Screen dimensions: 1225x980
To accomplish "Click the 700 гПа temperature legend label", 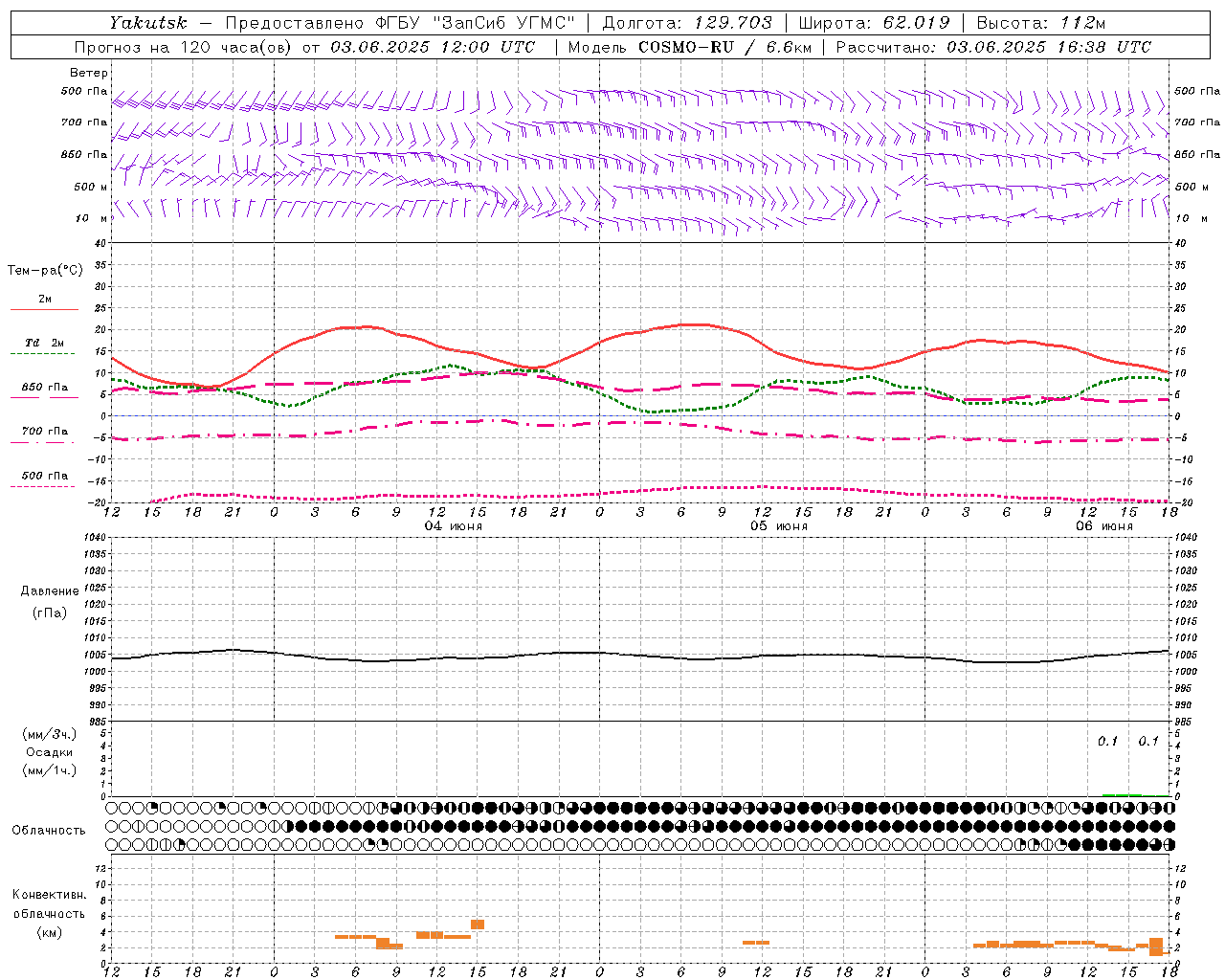I will pos(45,432).
